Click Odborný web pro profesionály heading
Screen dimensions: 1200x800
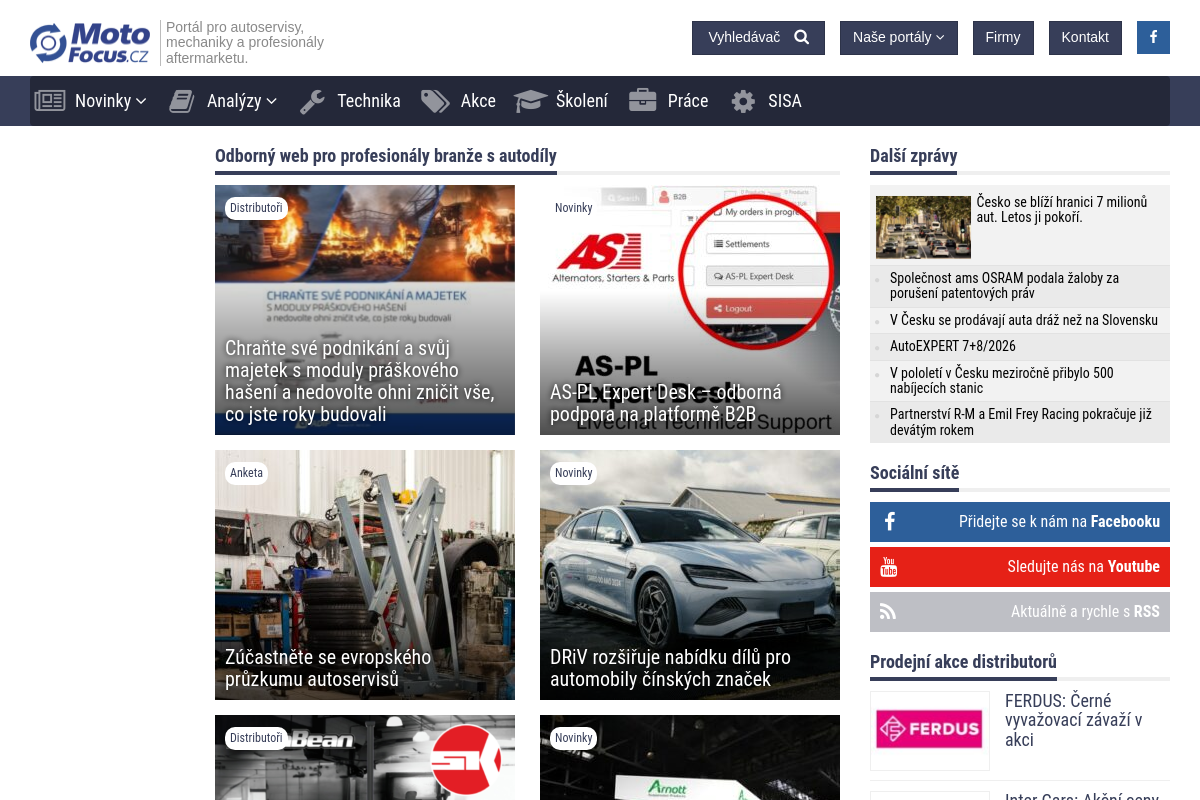tap(386, 155)
